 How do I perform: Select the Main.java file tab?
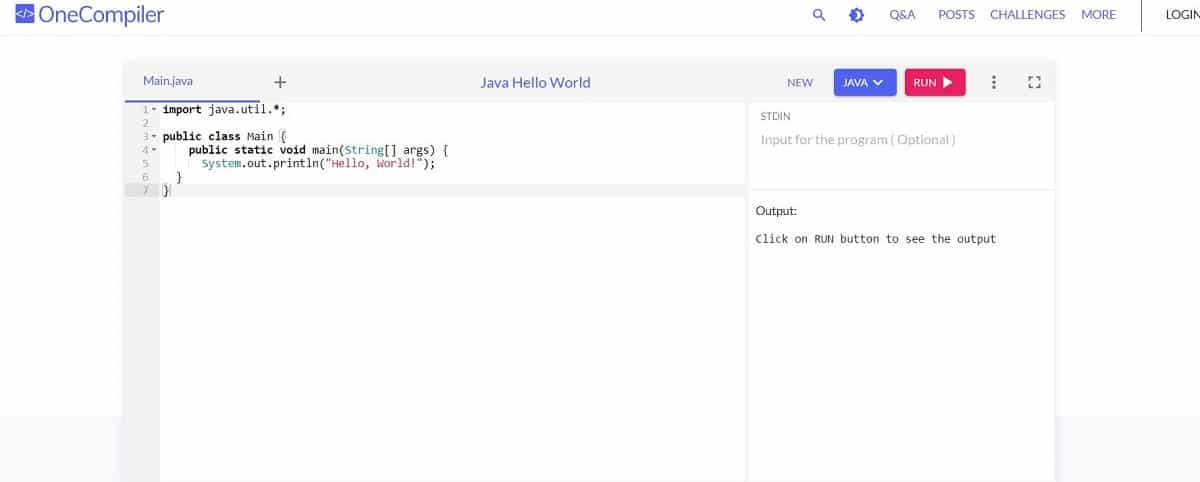[167, 81]
